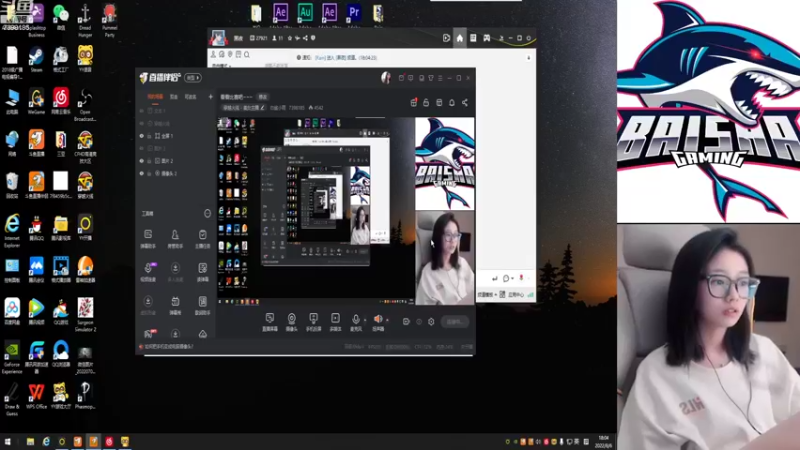Click the phone screen-cast icon in the toolbar
The image size is (800, 450).
point(313,318)
